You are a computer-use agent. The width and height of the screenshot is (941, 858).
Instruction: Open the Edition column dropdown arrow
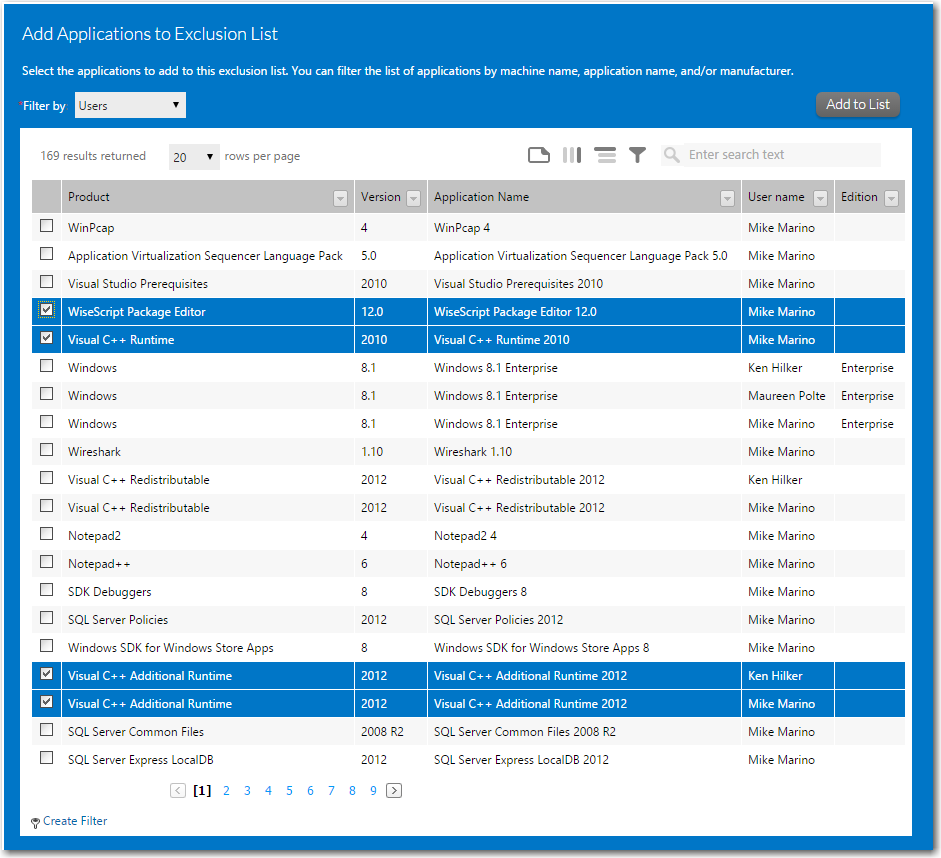pyautogui.click(x=892, y=198)
